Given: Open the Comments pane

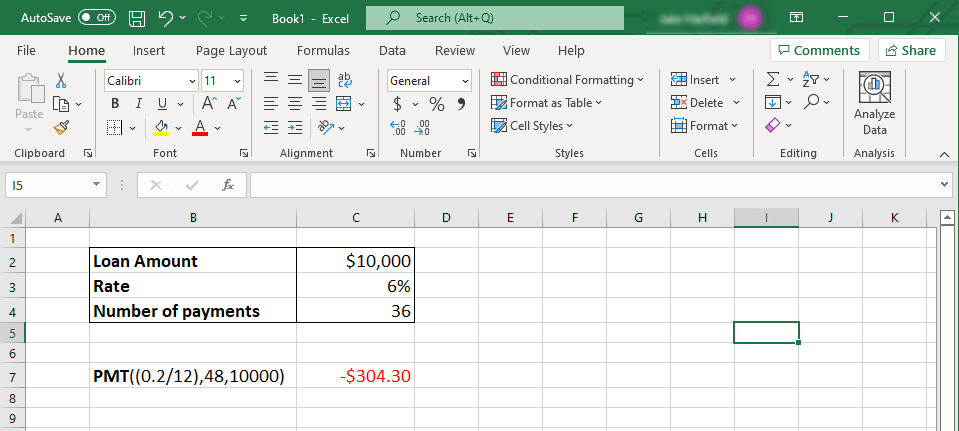Looking at the screenshot, I should [820, 50].
